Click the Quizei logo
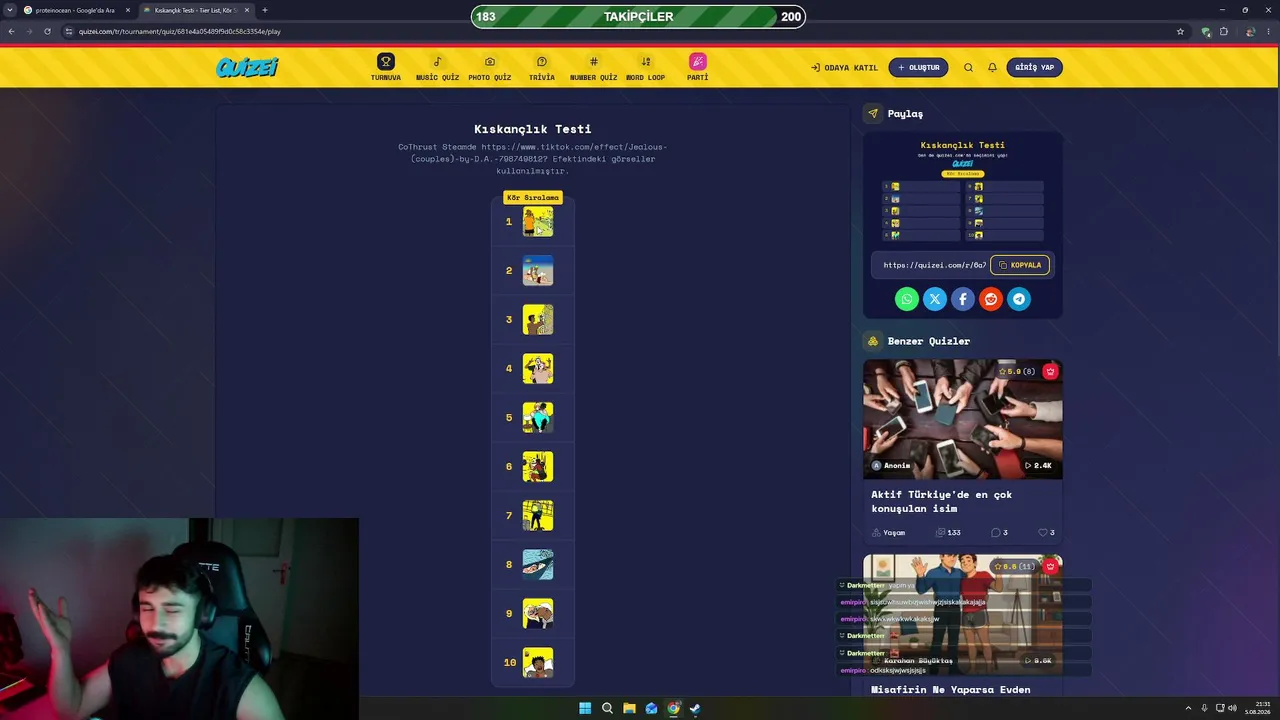The height and width of the screenshot is (720, 1280). click(x=247, y=67)
